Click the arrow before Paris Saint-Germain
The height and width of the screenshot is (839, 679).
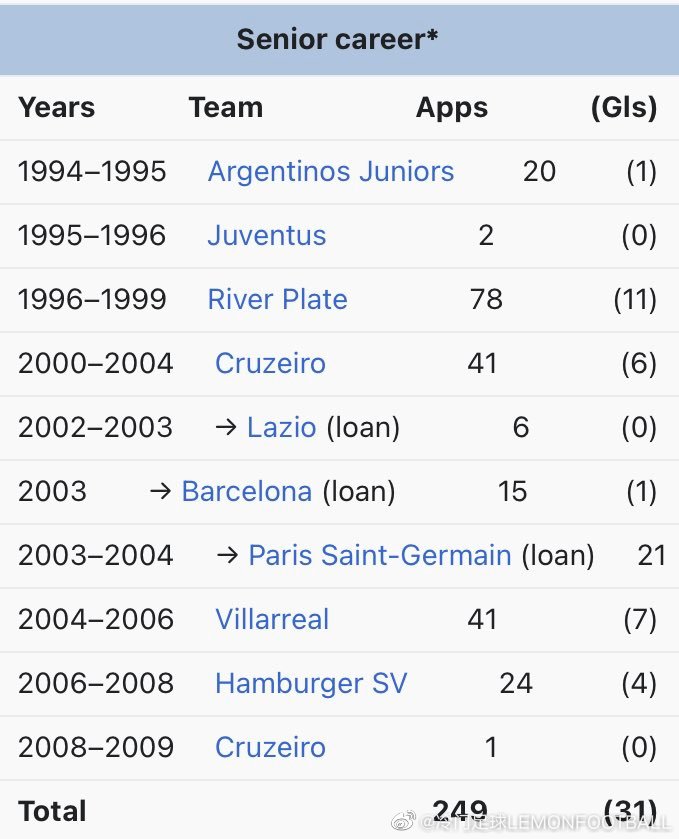click(x=227, y=555)
